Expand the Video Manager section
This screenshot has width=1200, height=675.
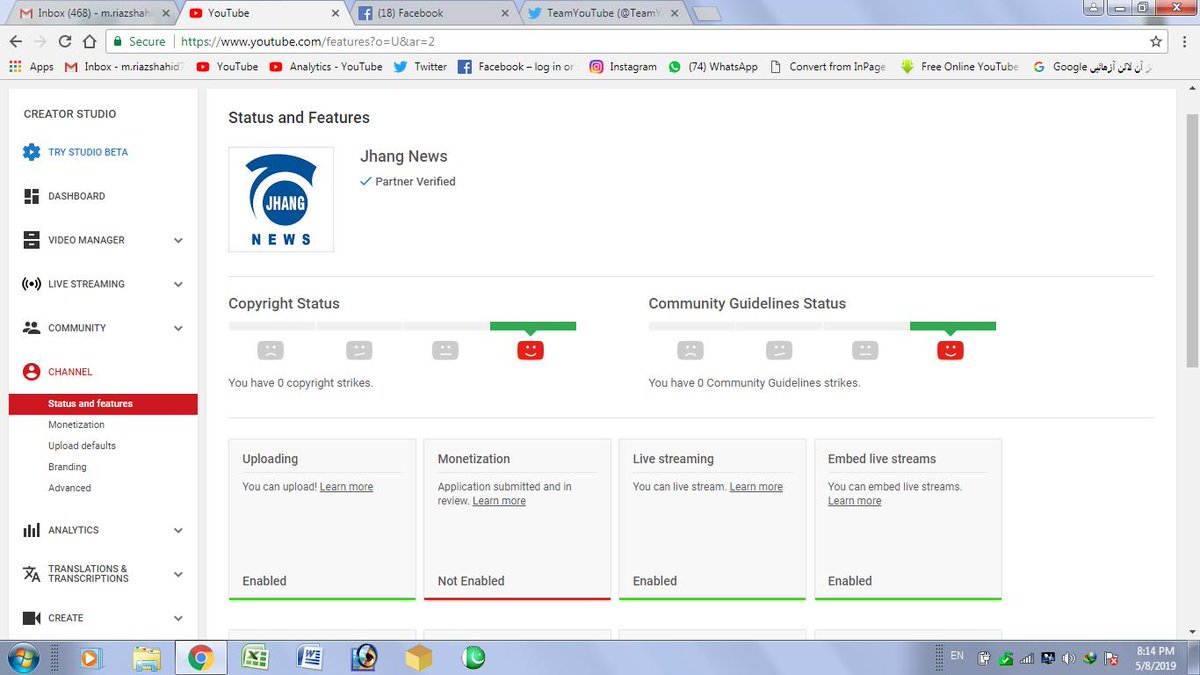pyautogui.click(x=178, y=240)
